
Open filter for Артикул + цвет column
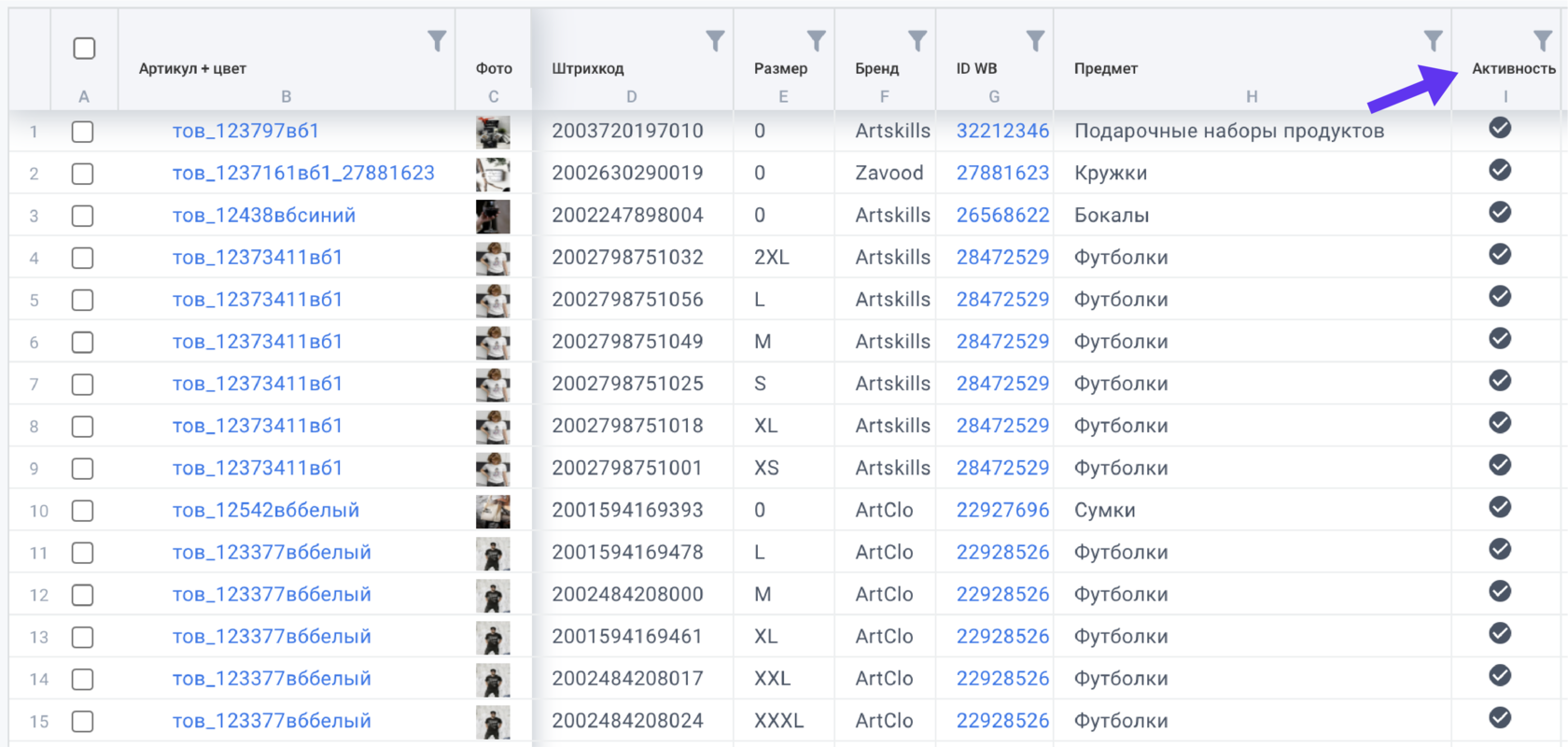(x=437, y=41)
